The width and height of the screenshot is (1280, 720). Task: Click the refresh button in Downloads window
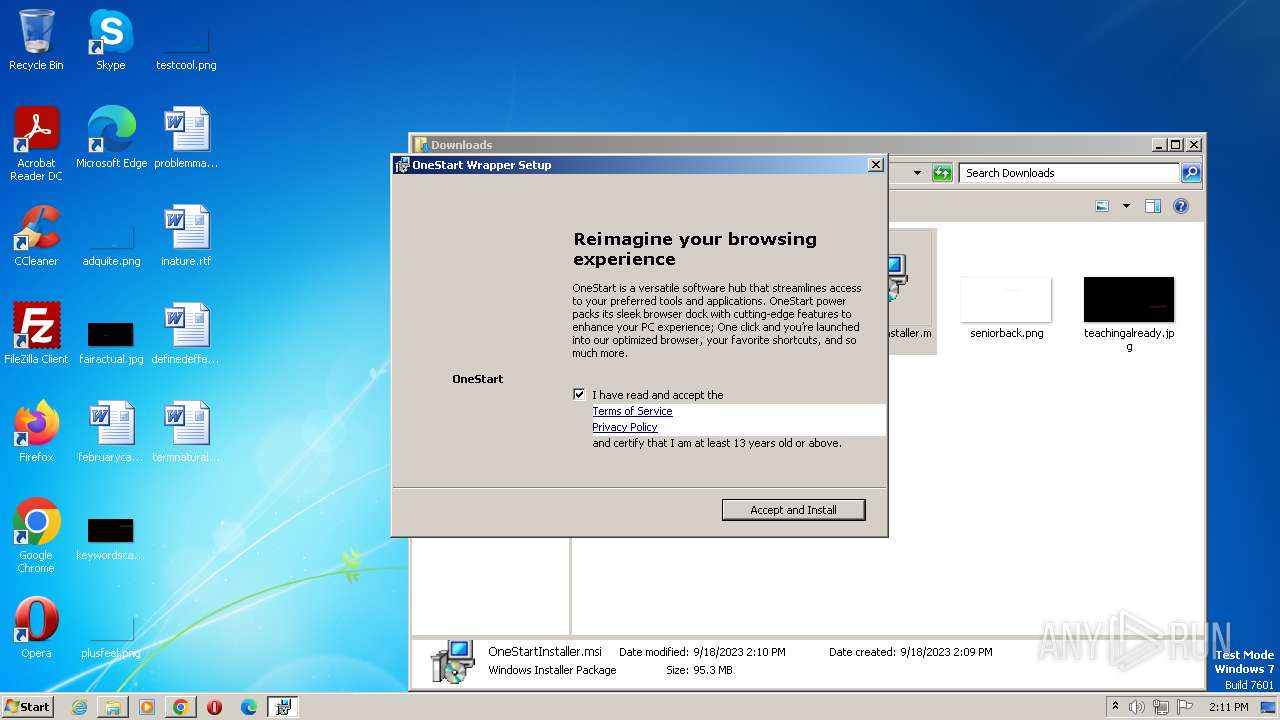(942, 173)
